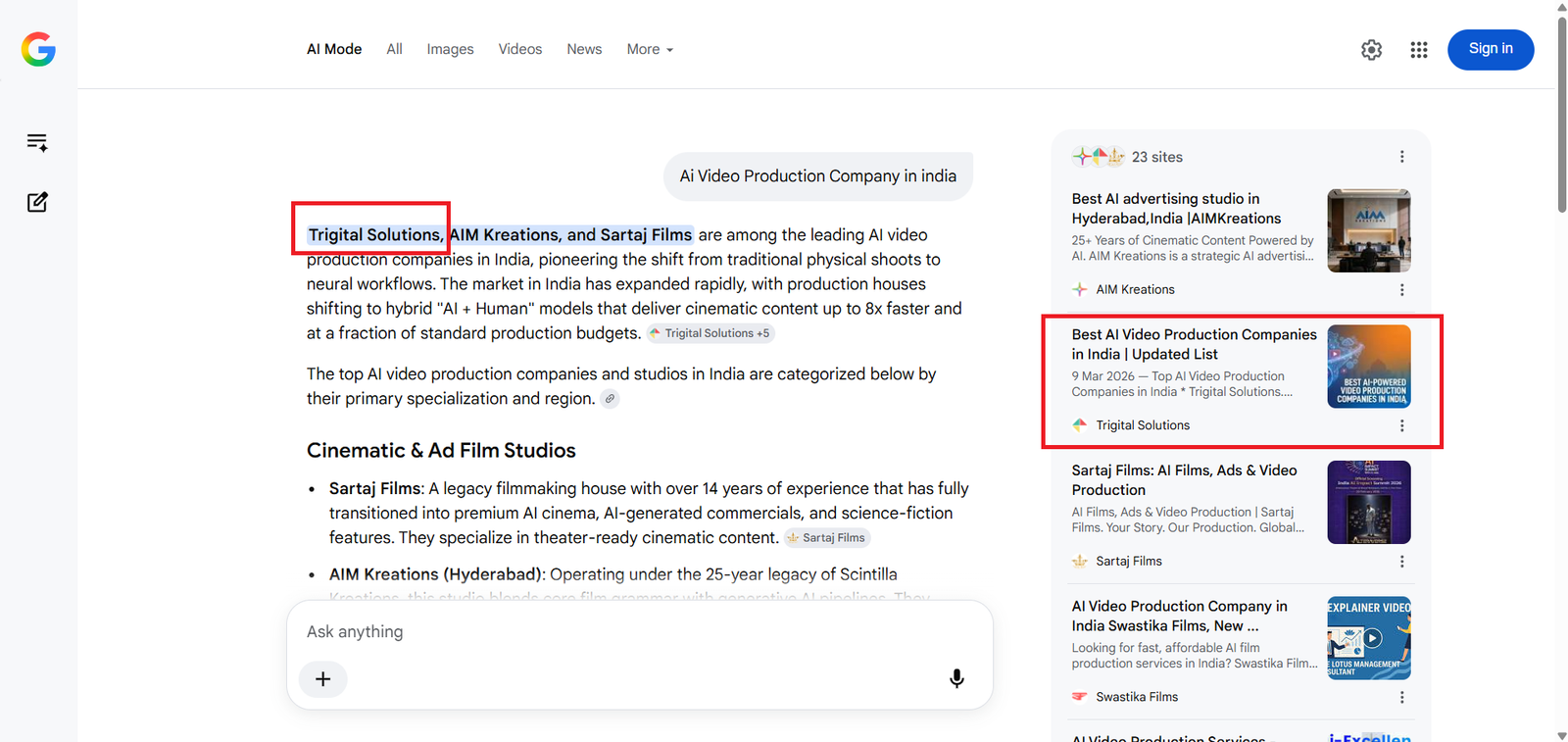Click the Google logo

point(38,49)
